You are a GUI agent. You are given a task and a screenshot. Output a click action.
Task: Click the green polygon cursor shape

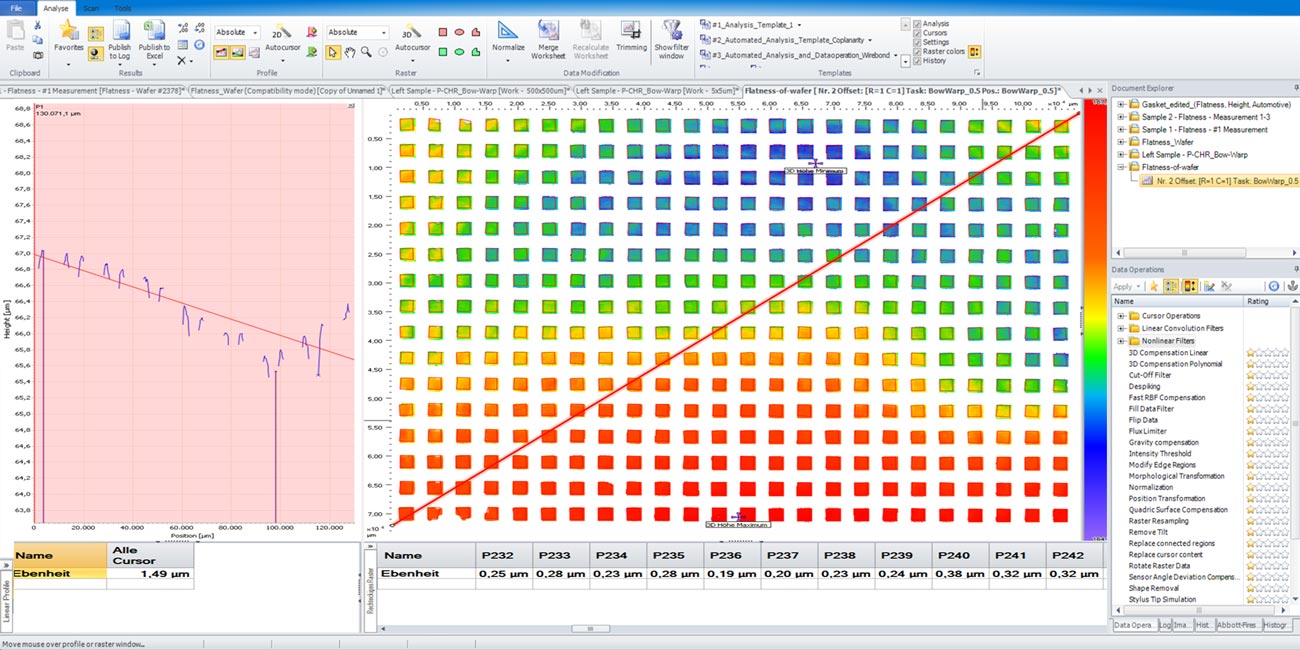pyautogui.click(x=476, y=52)
